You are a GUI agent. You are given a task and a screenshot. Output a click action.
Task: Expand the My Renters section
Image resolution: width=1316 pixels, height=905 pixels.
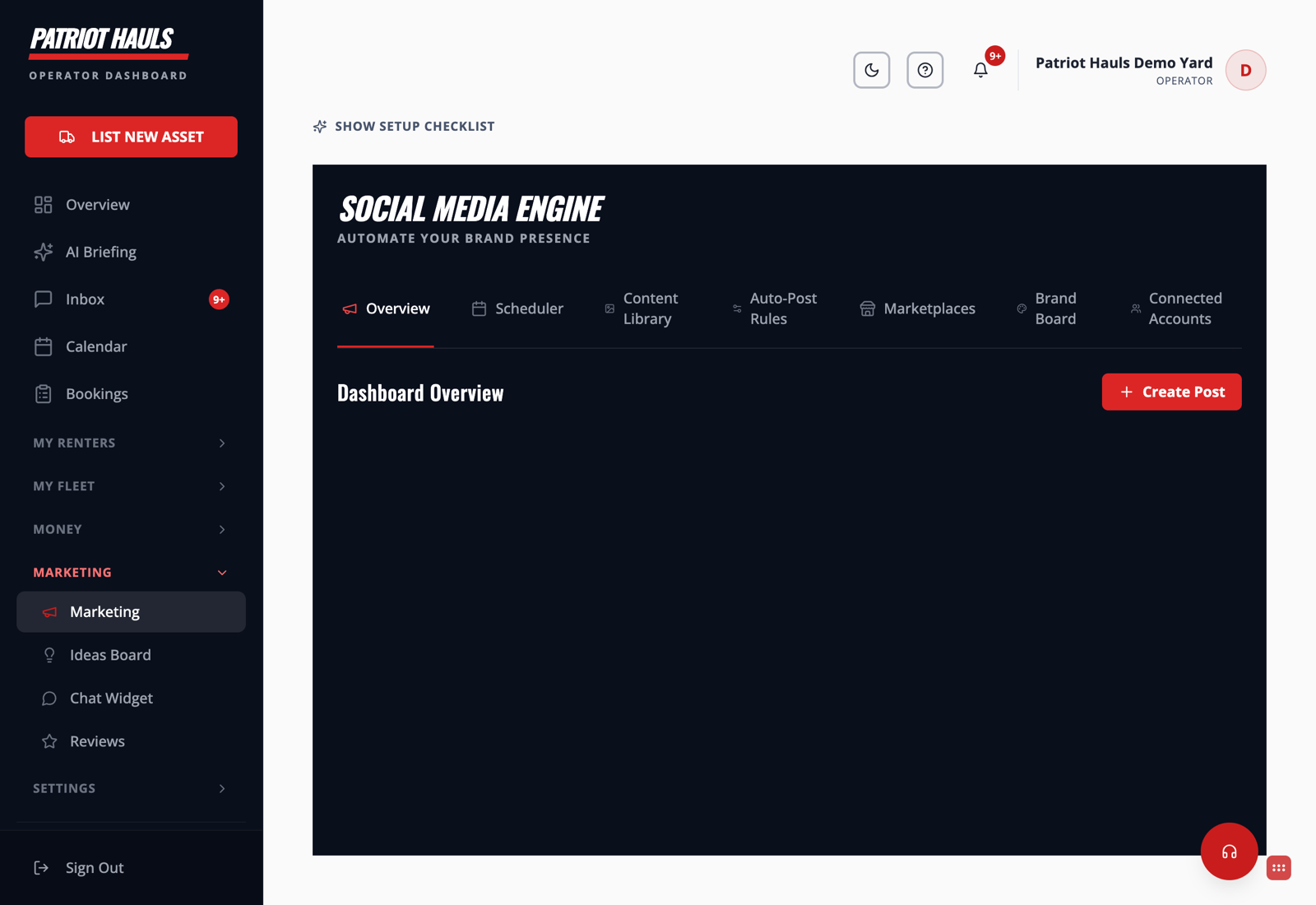[x=131, y=443]
